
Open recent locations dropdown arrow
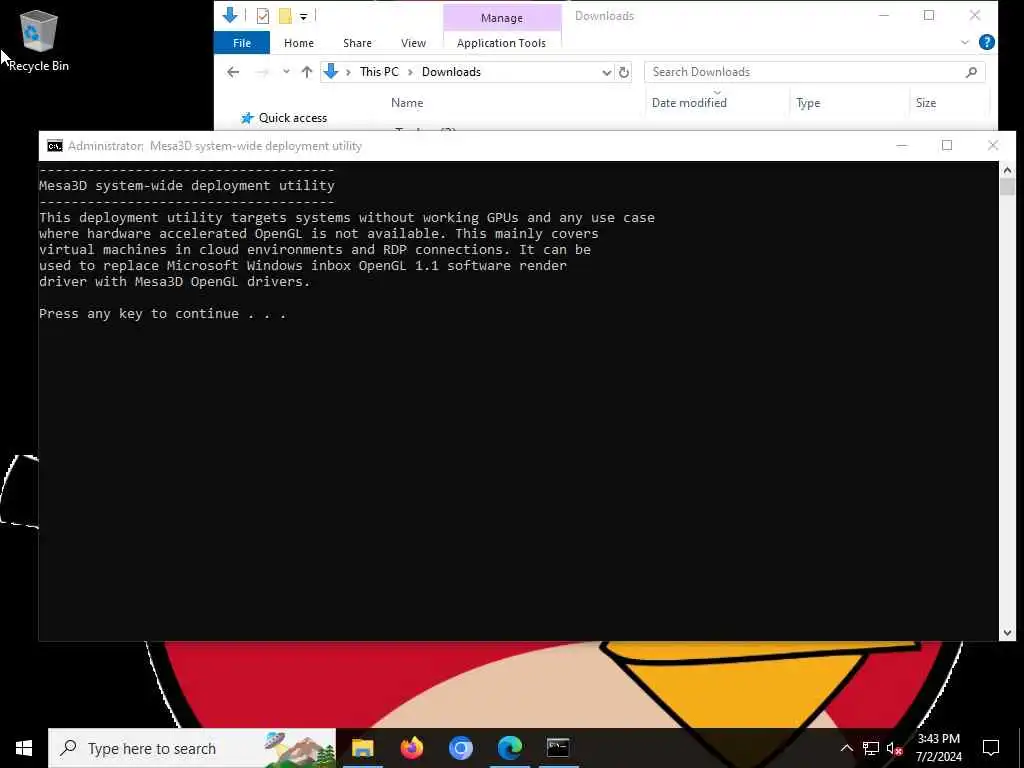pyautogui.click(x=286, y=72)
